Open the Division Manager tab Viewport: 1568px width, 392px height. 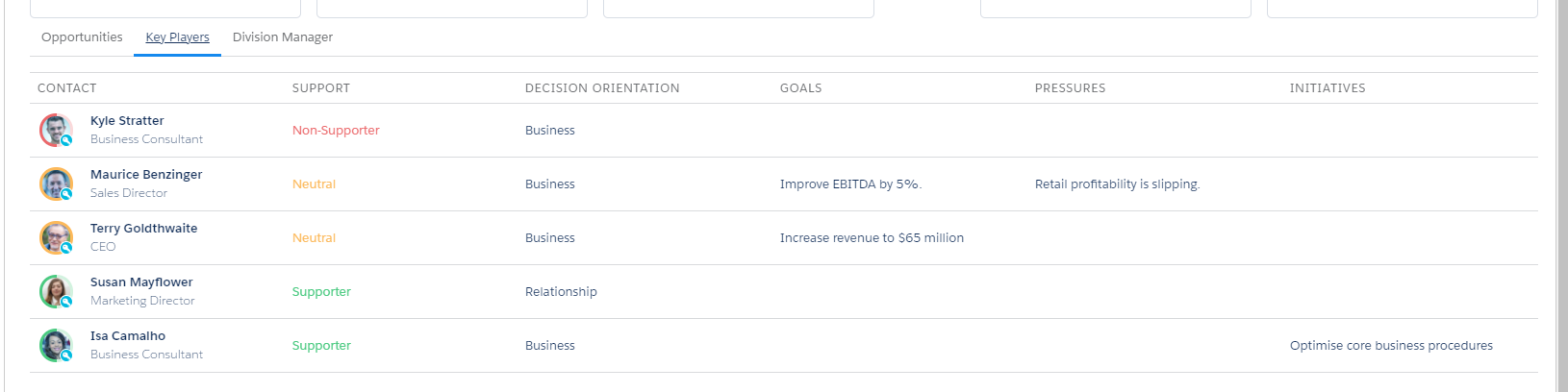(x=283, y=37)
